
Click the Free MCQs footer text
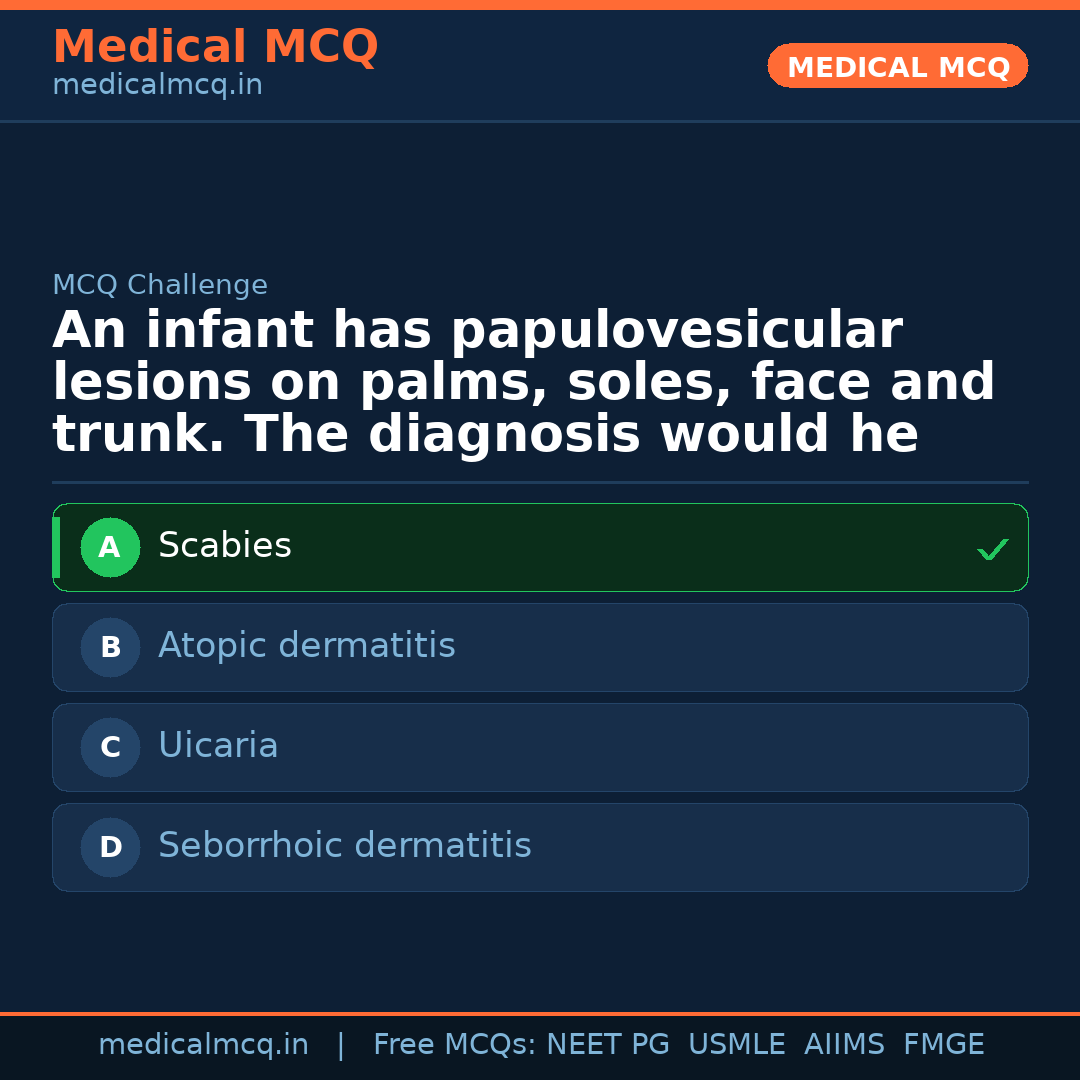(x=455, y=1045)
